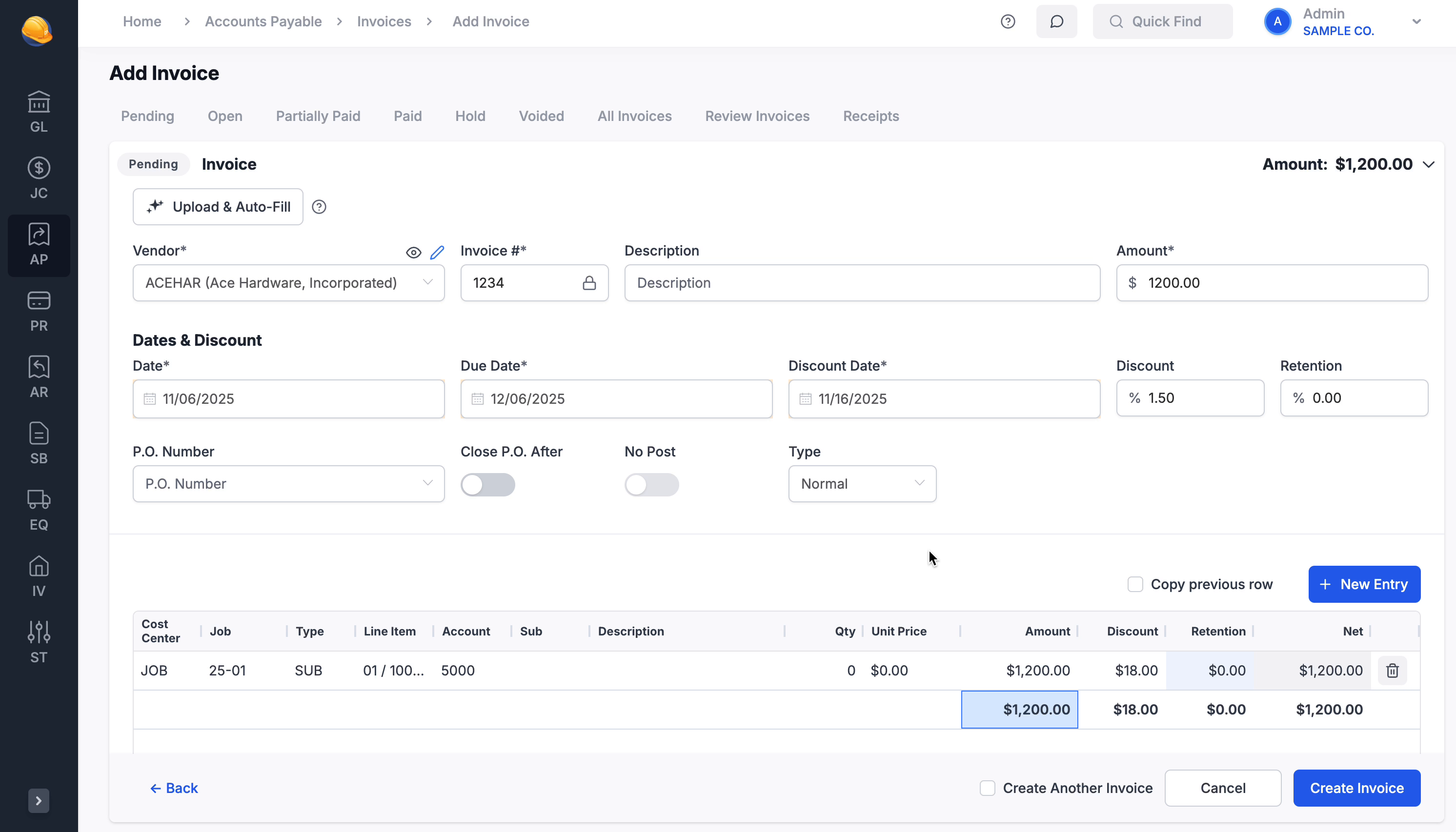Click the Create Invoice button

(1356, 788)
